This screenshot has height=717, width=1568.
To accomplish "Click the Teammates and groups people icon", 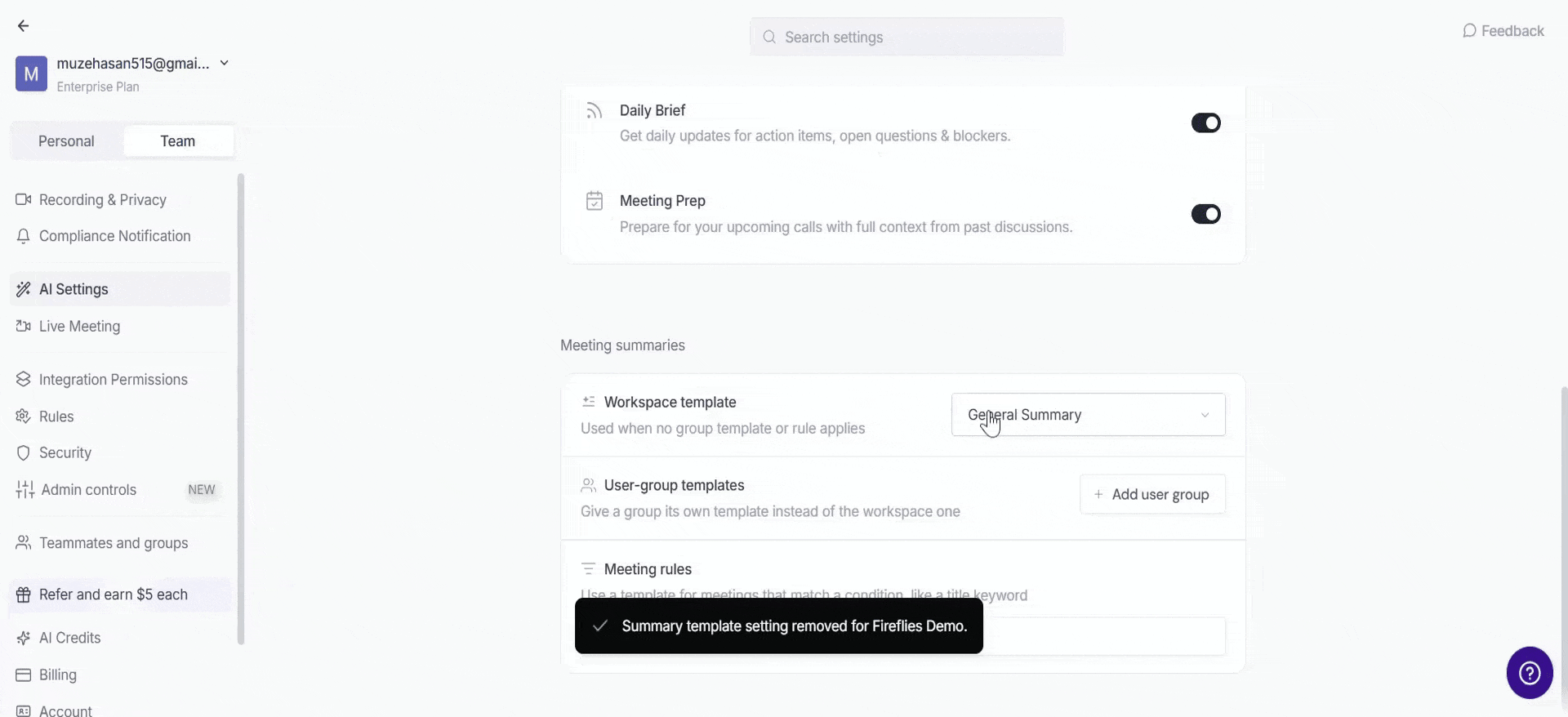I will pyautogui.click(x=24, y=542).
